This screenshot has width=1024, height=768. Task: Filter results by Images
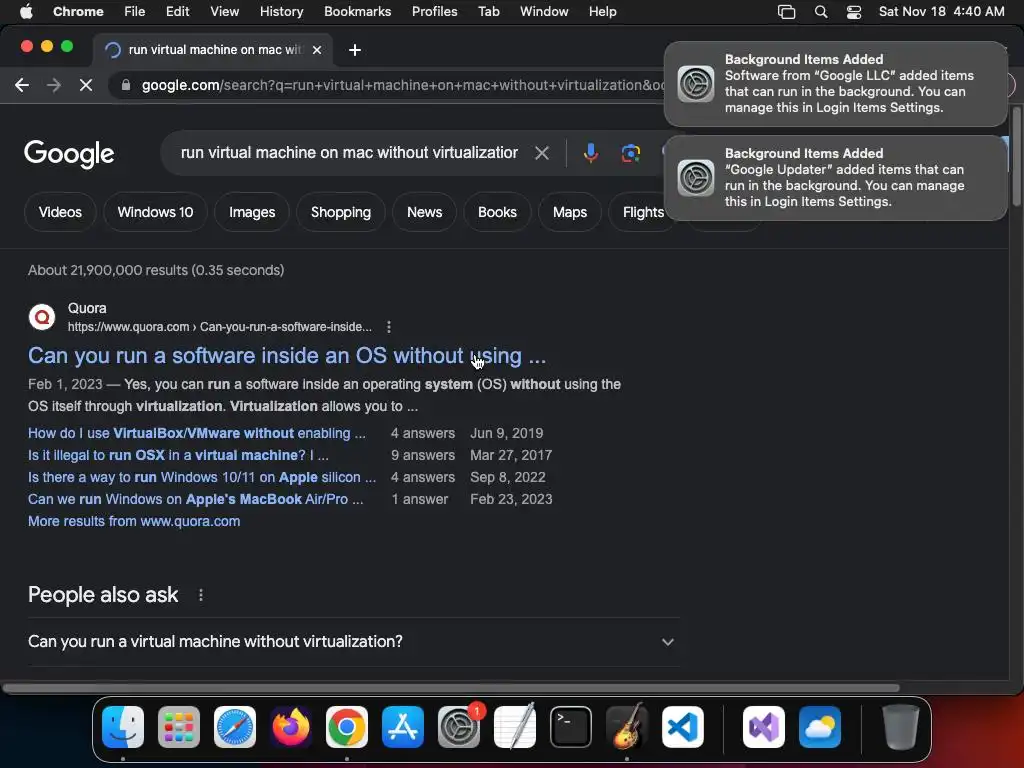pyautogui.click(x=252, y=212)
